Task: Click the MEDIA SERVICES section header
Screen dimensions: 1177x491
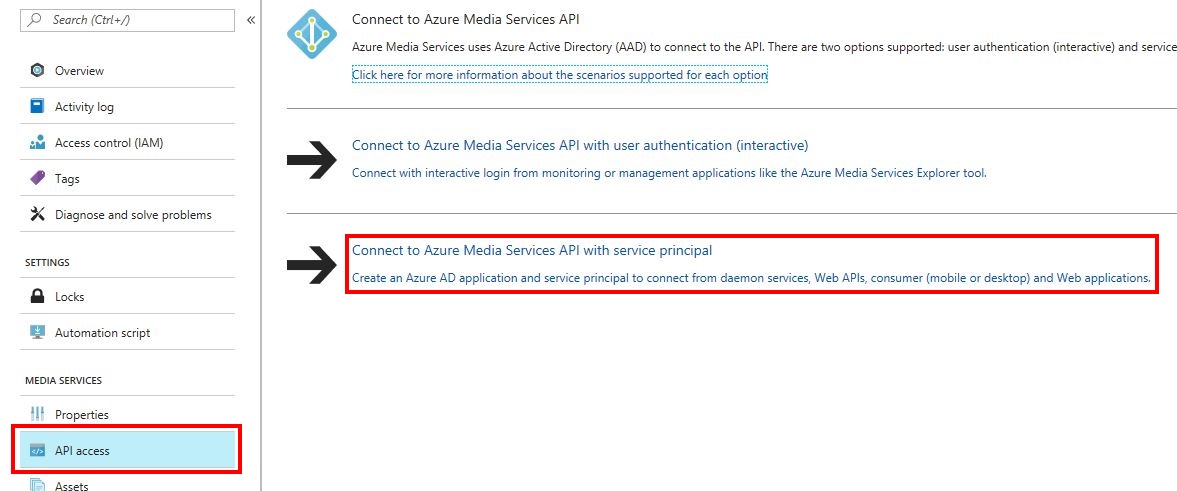Action: (x=63, y=381)
